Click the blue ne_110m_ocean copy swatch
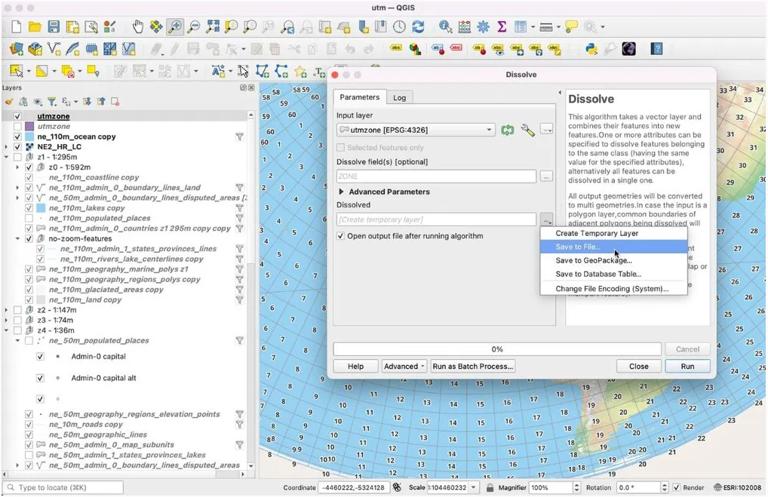 click(x=29, y=137)
